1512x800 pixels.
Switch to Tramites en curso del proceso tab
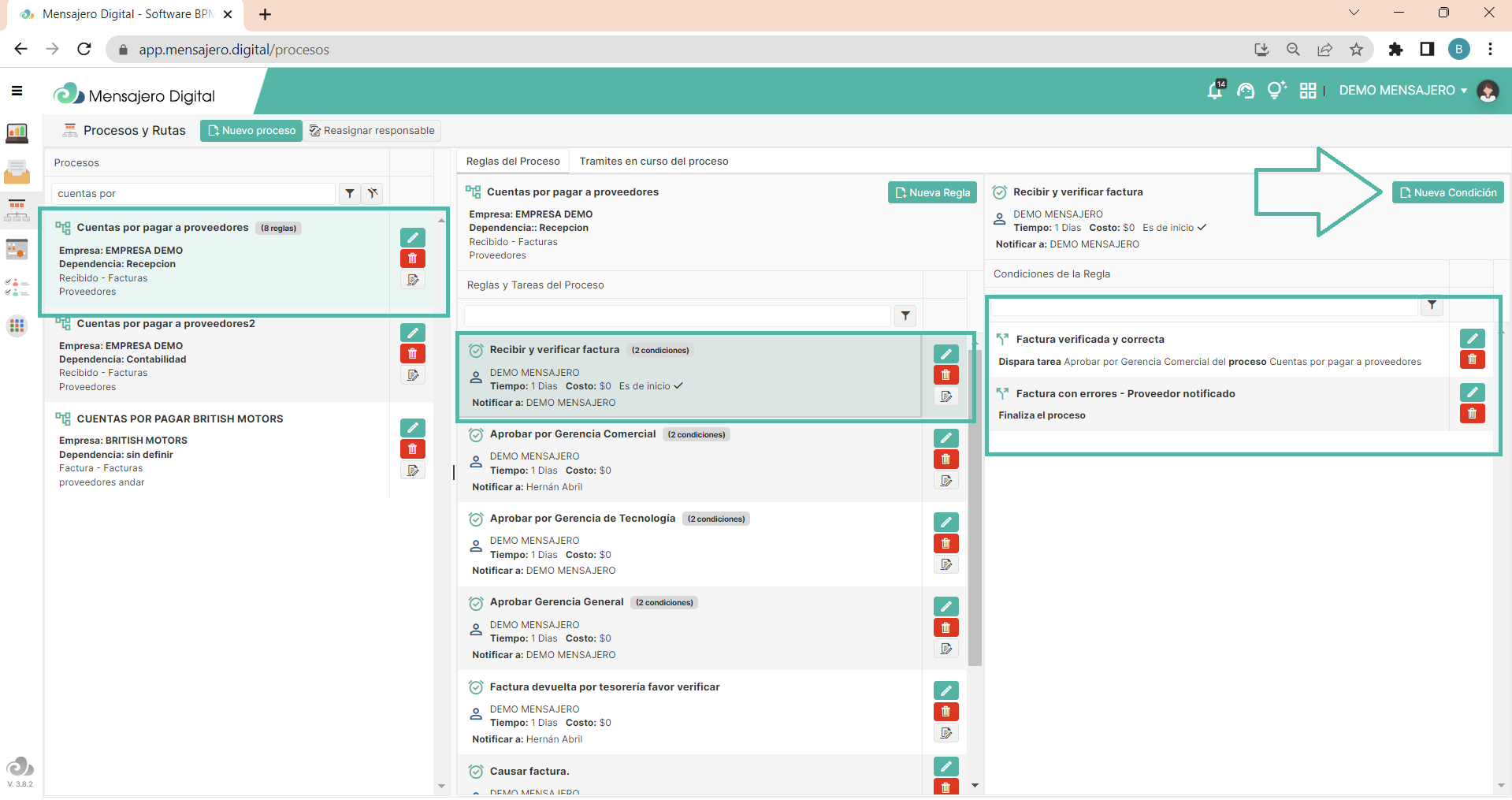click(653, 162)
